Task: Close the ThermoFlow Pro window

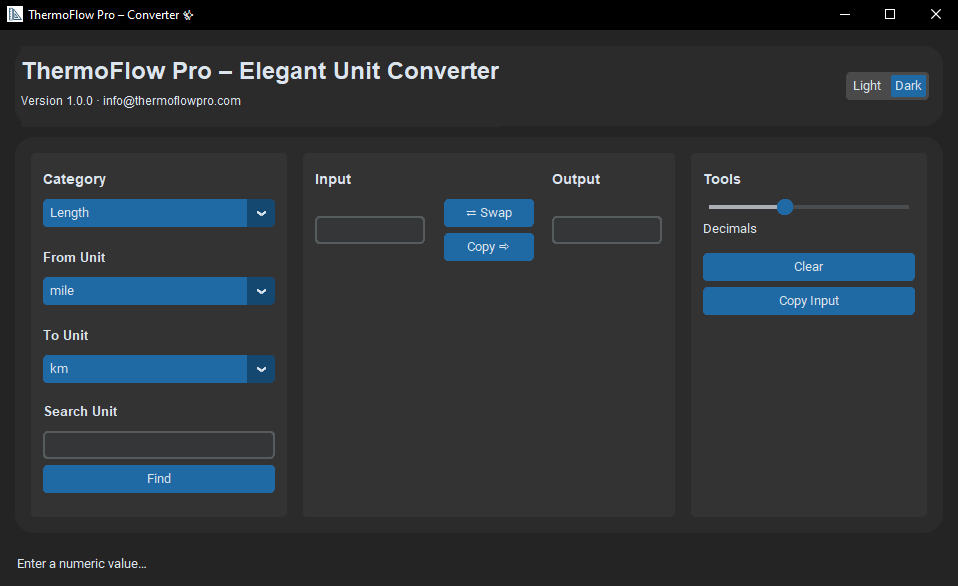Action: coord(935,15)
